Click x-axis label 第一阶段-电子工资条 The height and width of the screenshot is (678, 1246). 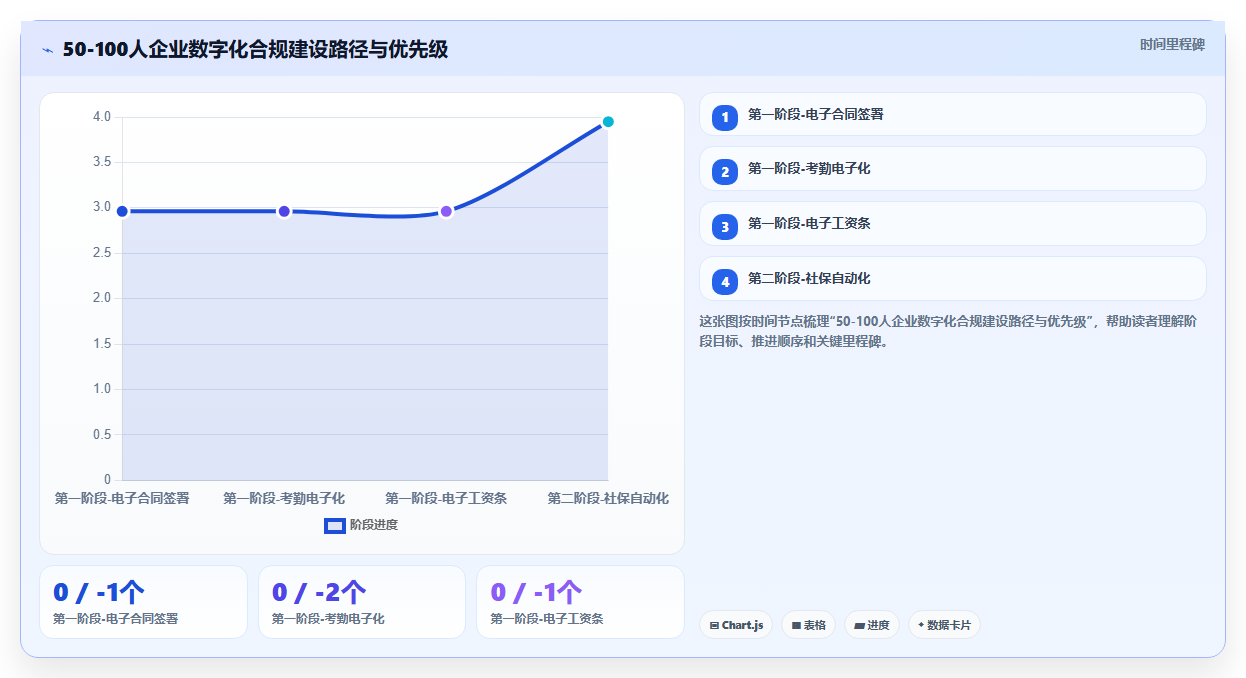[446, 498]
